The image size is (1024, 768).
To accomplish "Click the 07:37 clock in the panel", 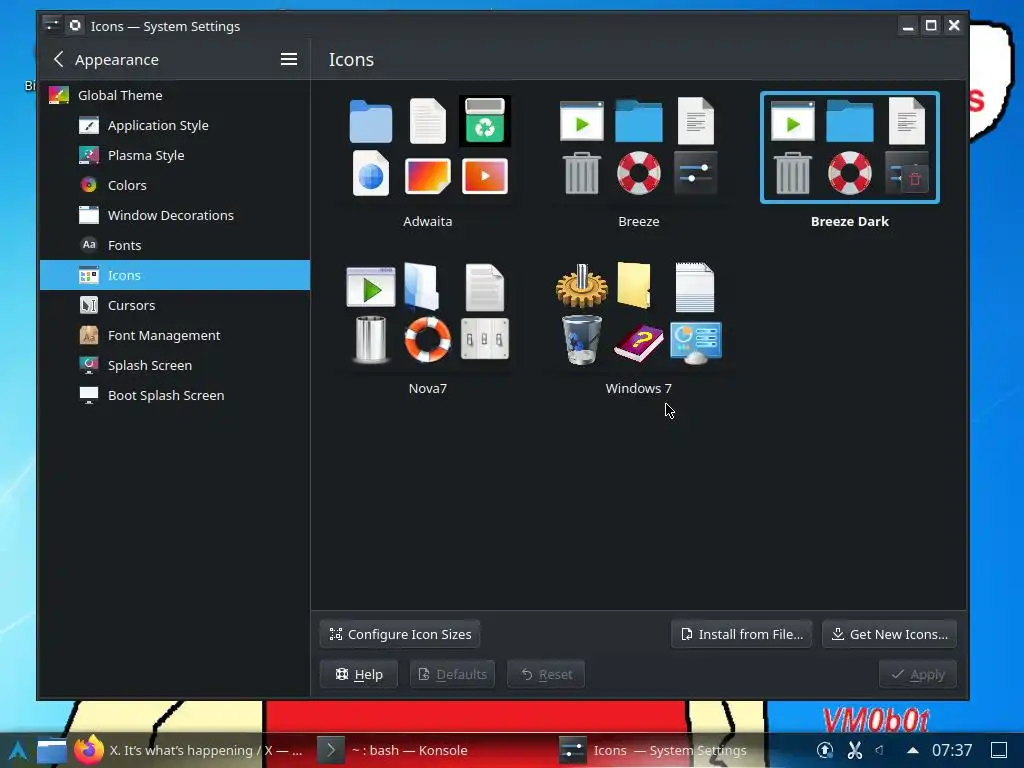I will pyautogui.click(x=952, y=750).
